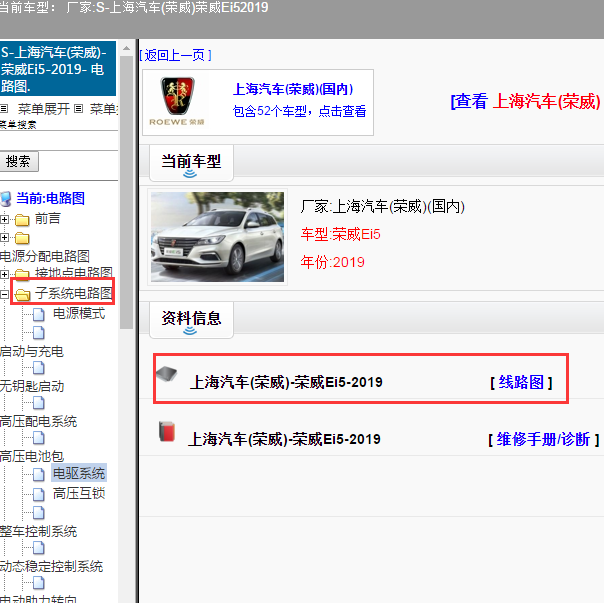Click the page icon beside 电驱系统
This screenshot has width=604, height=603.
pos(39,475)
